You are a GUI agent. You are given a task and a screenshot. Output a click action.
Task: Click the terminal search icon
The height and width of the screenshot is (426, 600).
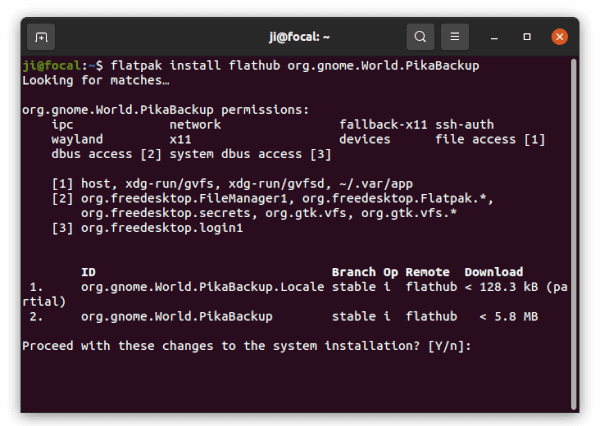click(x=420, y=37)
